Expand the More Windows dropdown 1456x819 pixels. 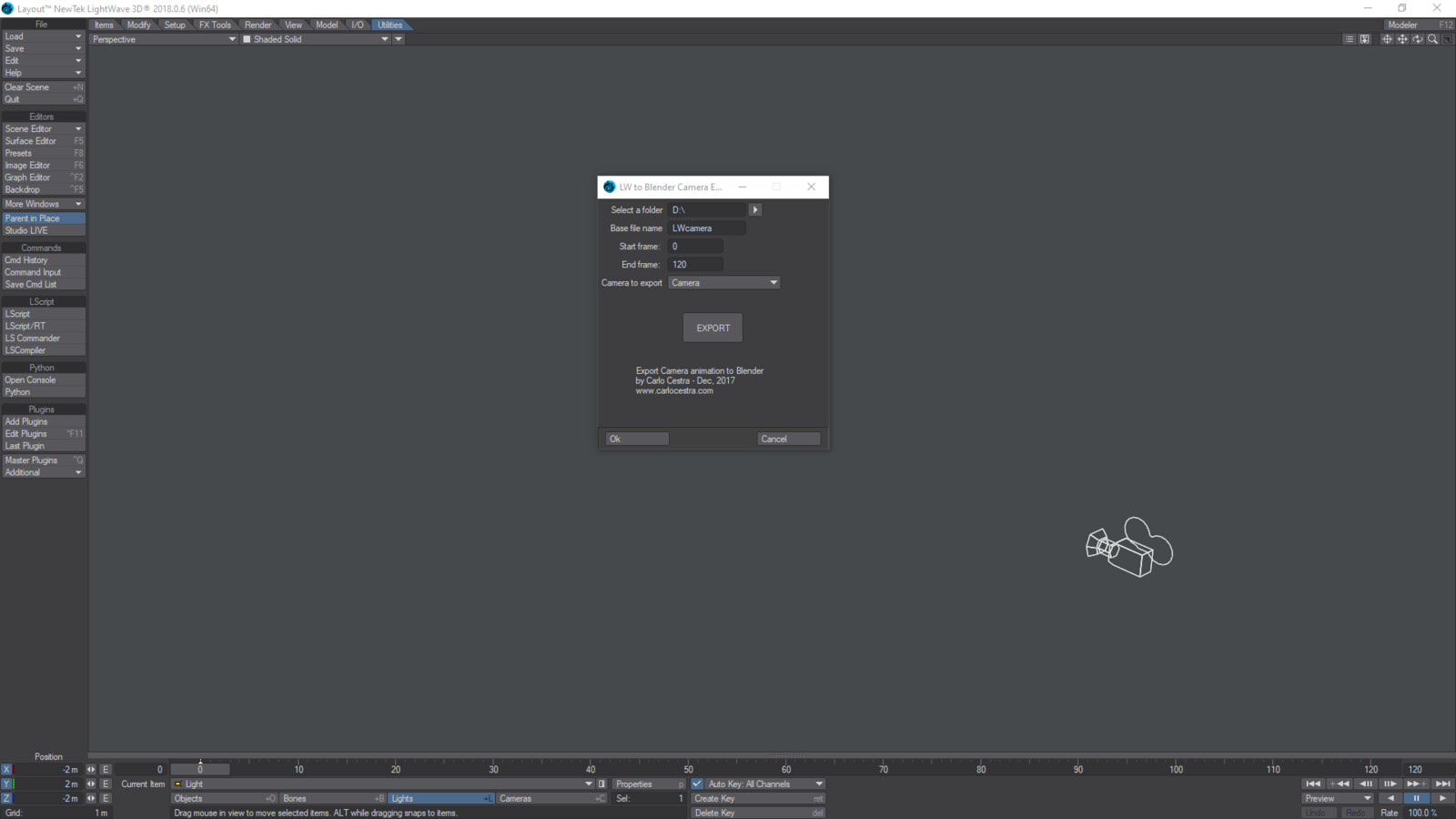coord(43,204)
